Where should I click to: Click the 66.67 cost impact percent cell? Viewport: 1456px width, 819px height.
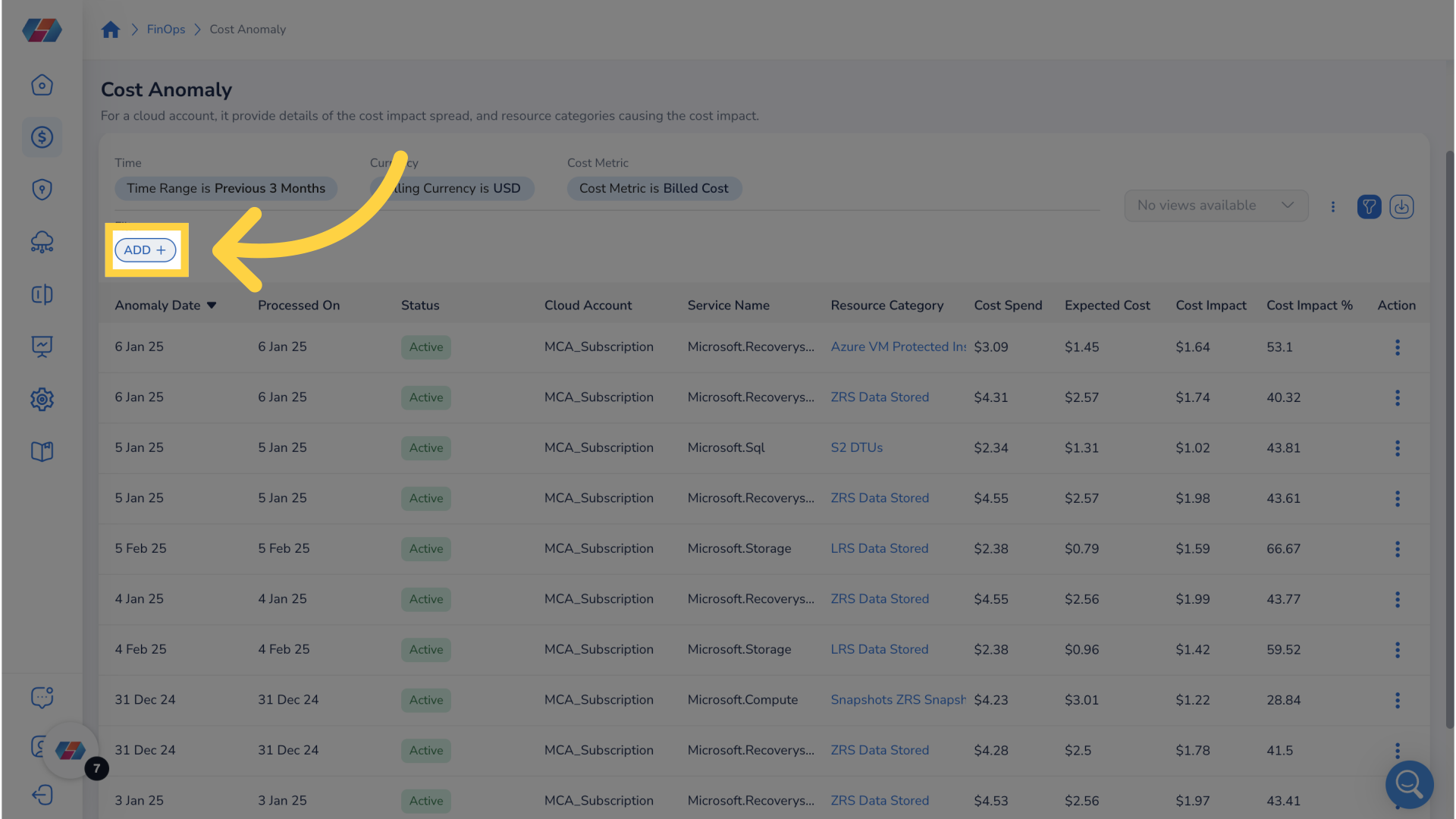point(1283,549)
